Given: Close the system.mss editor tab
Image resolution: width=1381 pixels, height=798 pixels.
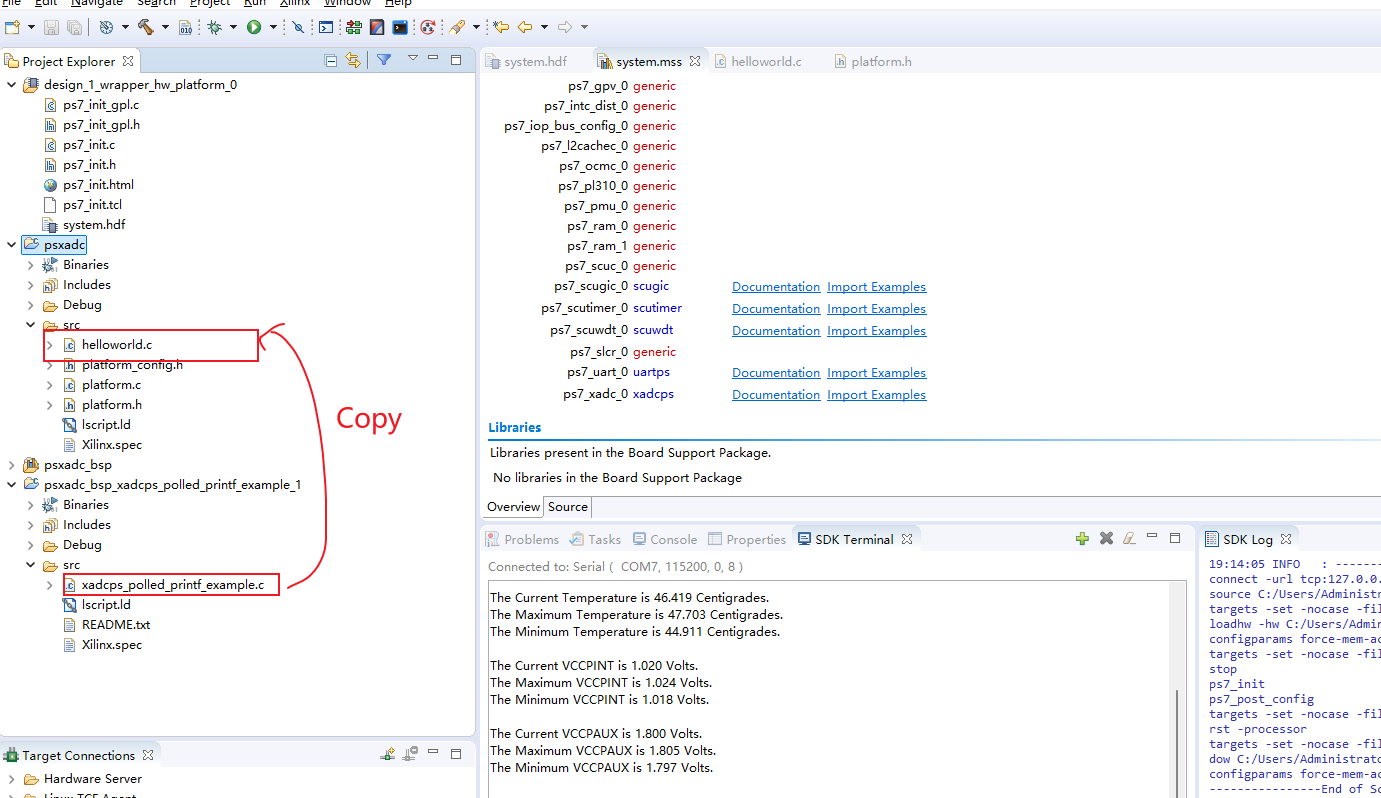Looking at the screenshot, I should [695, 61].
